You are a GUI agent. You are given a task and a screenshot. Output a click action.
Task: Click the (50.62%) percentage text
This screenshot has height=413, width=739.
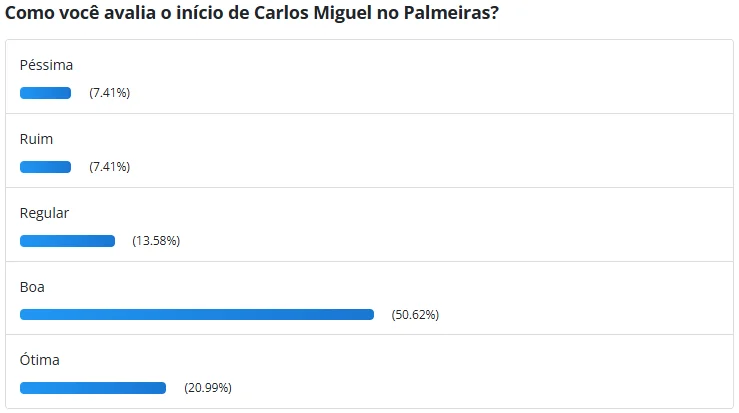point(415,314)
